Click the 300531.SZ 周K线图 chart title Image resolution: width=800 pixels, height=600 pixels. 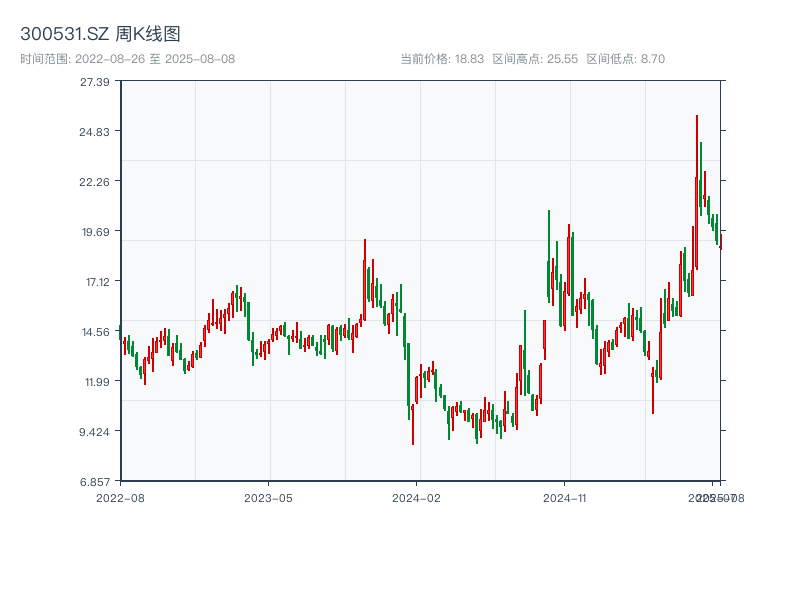tap(100, 35)
